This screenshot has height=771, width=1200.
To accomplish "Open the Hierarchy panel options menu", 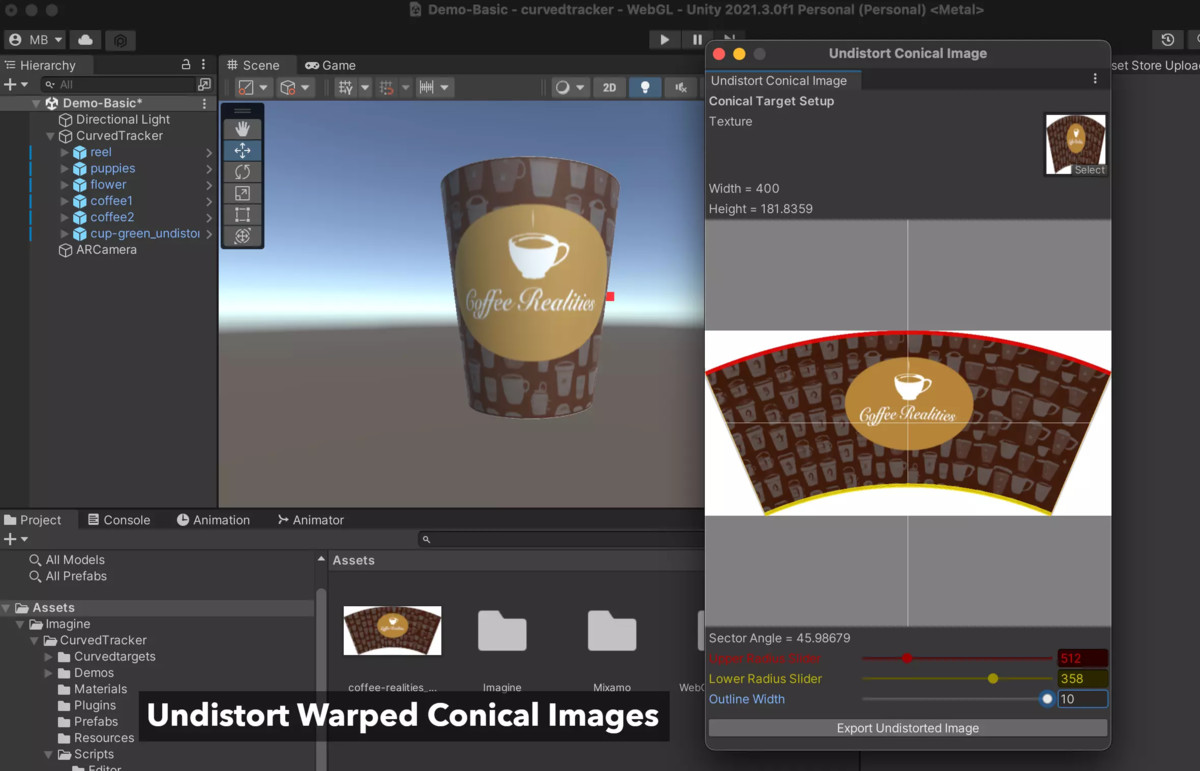I will pyautogui.click(x=203, y=64).
